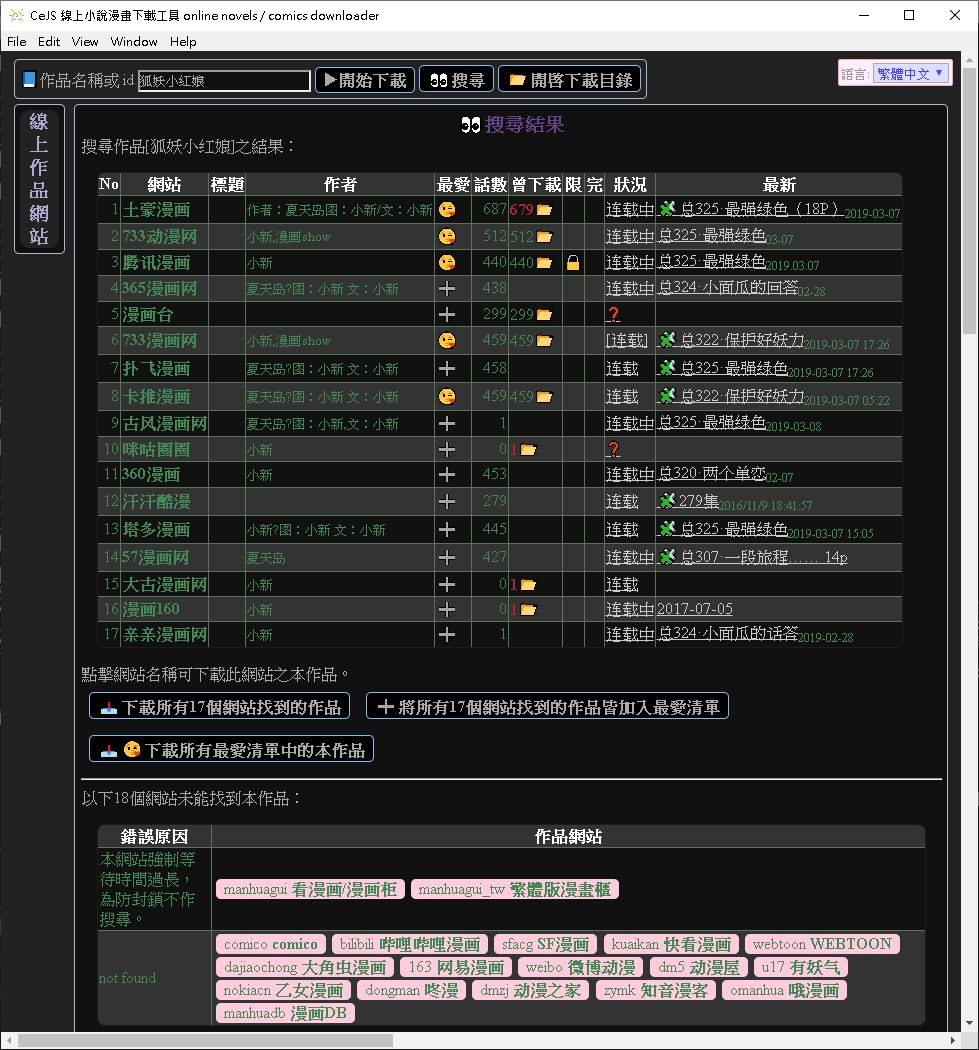The image size is (979, 1050).
Task: Toggle favorite emoji for 土豪漫画
Action: click(447, 210)
